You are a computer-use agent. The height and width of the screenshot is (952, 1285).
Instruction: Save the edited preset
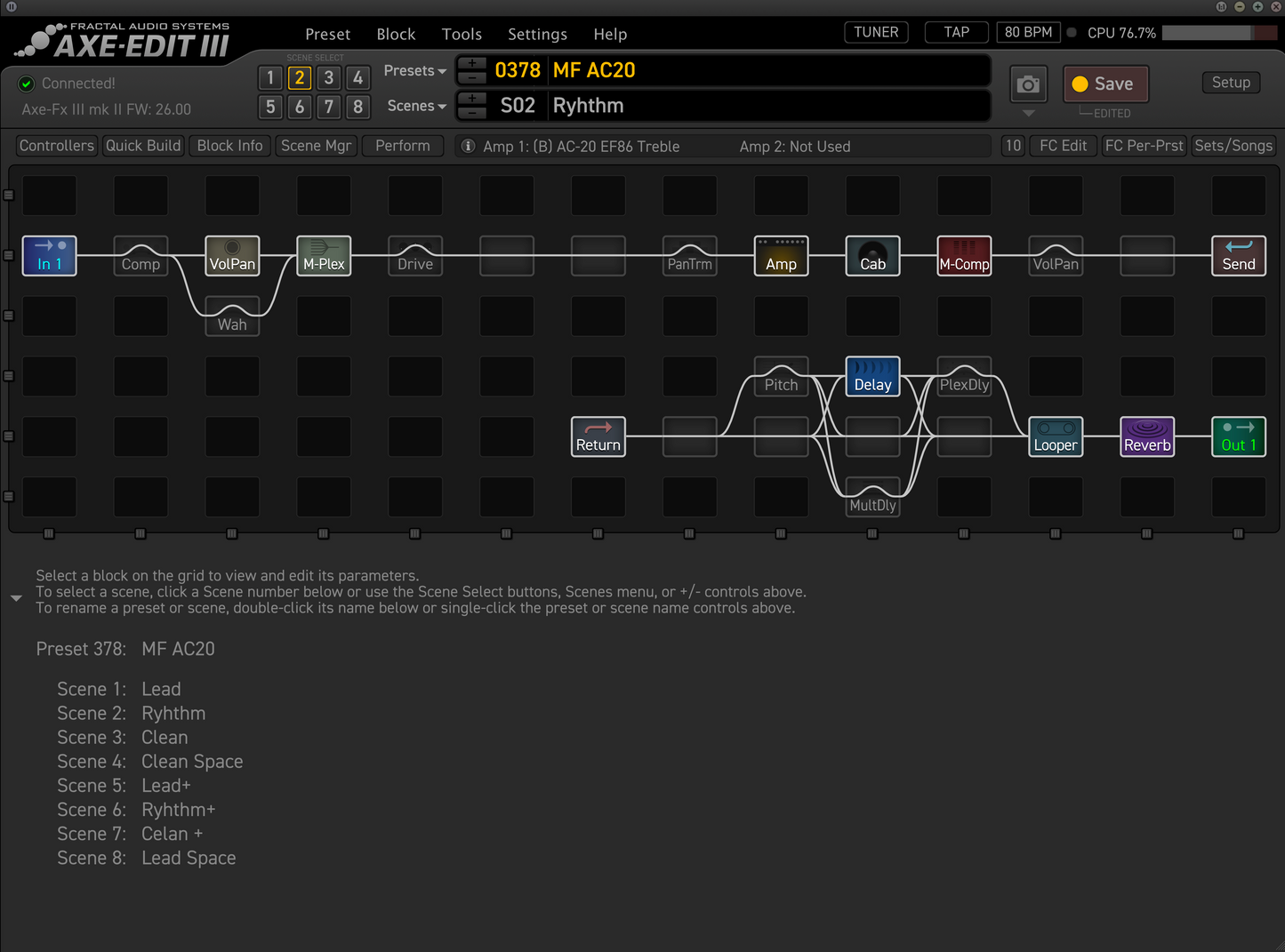coord(1105,84)
